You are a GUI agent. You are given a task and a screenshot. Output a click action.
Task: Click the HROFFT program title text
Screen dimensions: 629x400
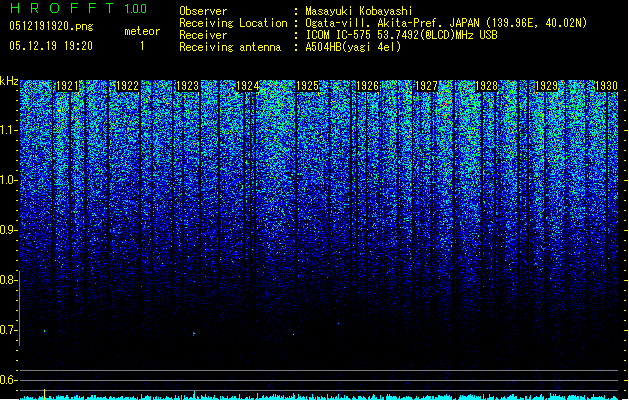[62, 8]
